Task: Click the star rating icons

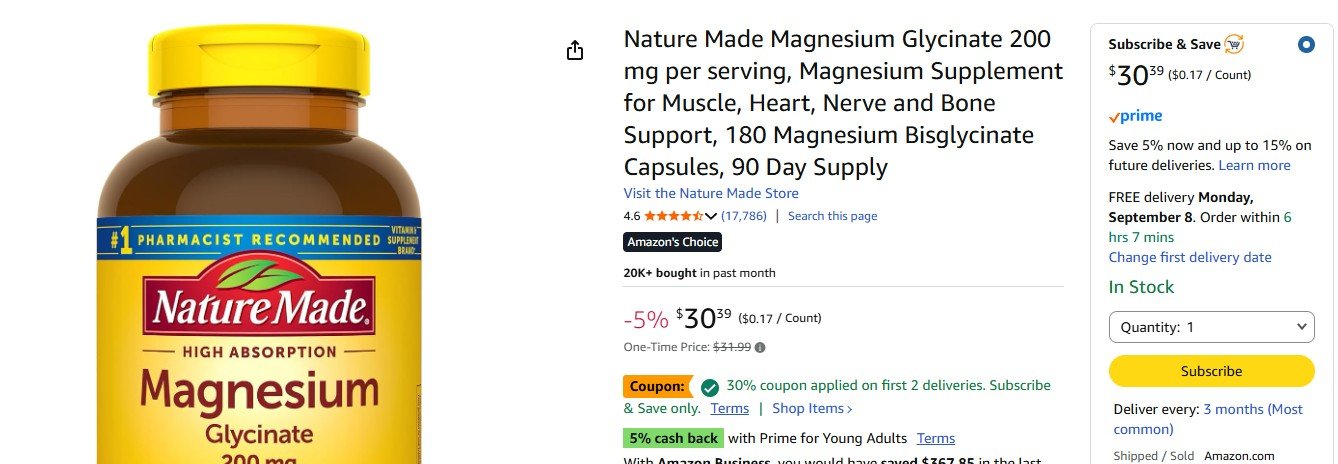Action: point(673,216)
